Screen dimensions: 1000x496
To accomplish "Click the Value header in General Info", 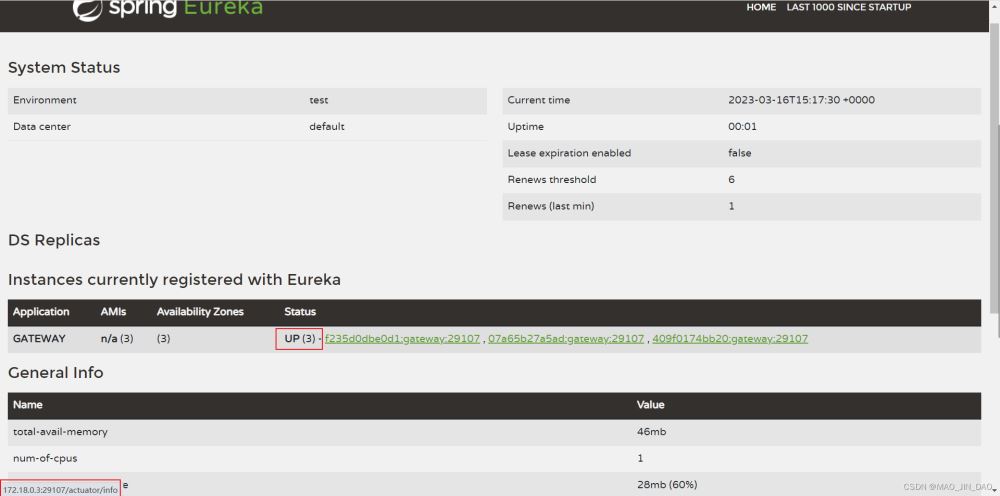I will click(651, 404).
